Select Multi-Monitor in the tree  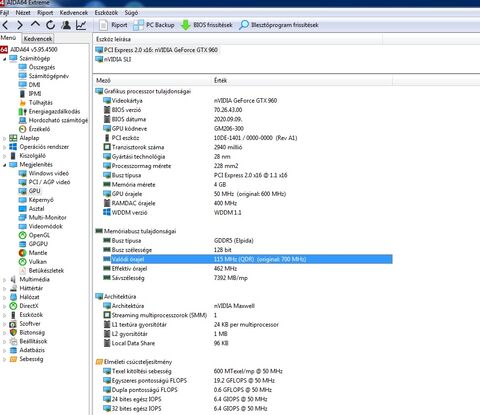coord(43,217)
